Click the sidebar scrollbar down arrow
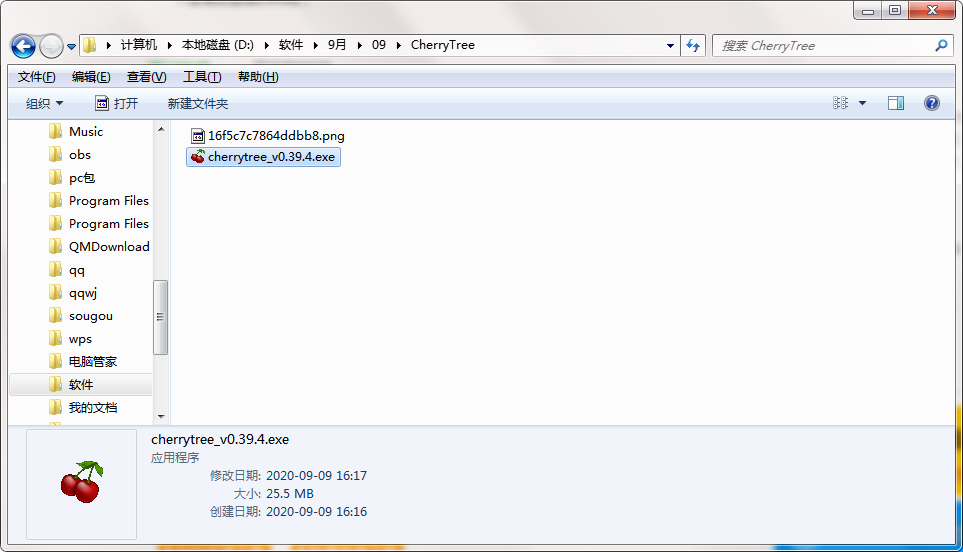Screen dimensions: 963x552 (161, 416)
